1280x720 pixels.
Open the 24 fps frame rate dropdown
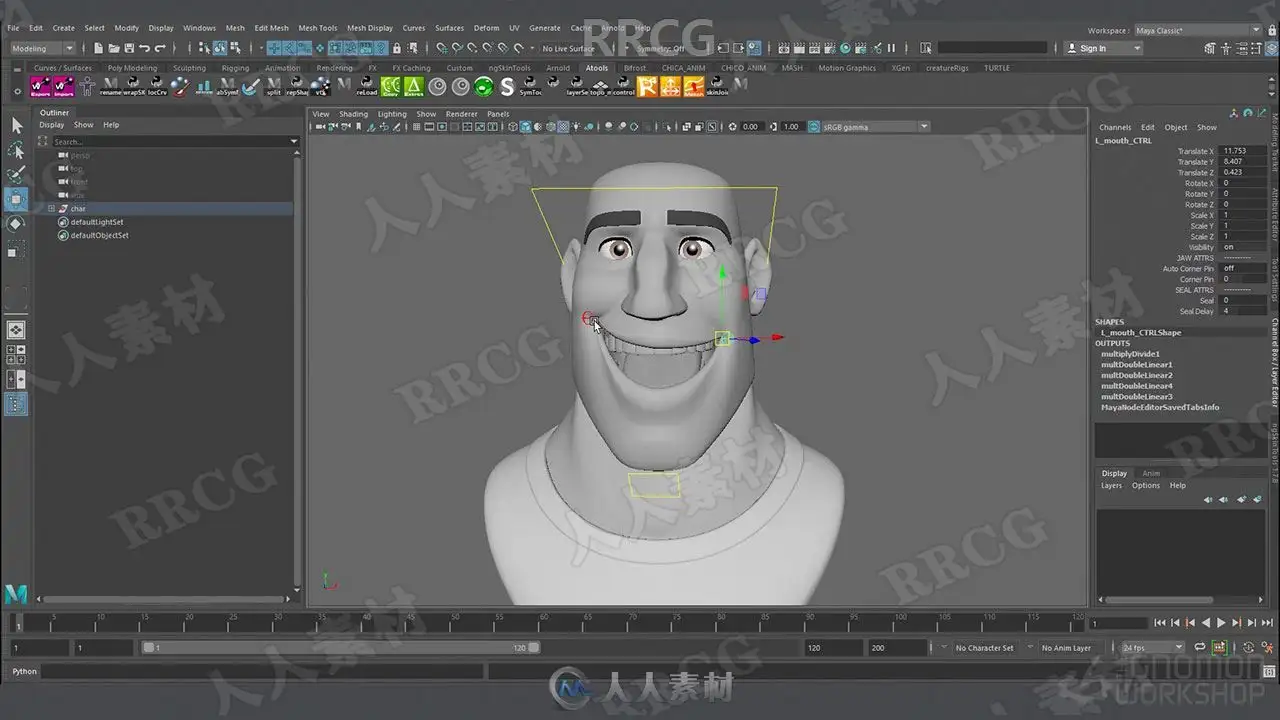point(1152,648)
